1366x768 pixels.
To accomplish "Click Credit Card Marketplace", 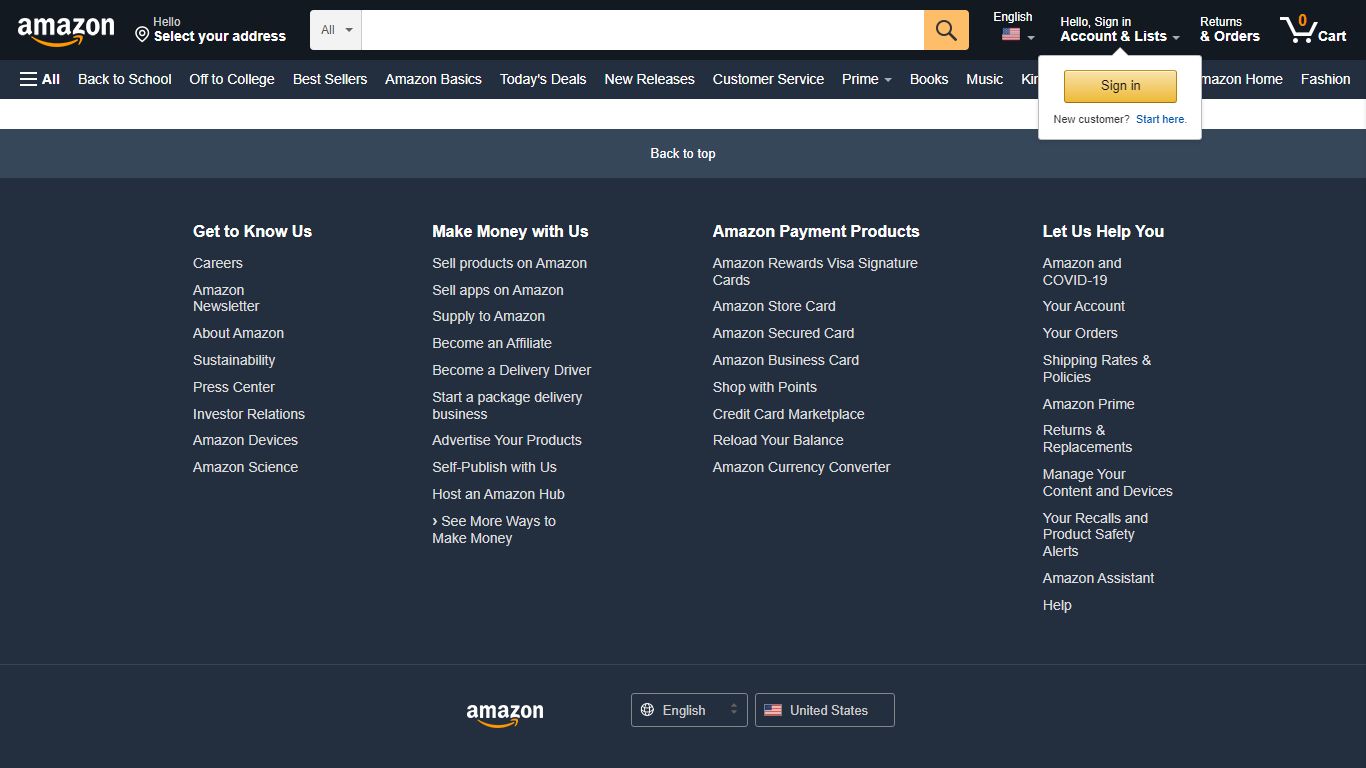I will pyautogui.click(x=788, y=414).
